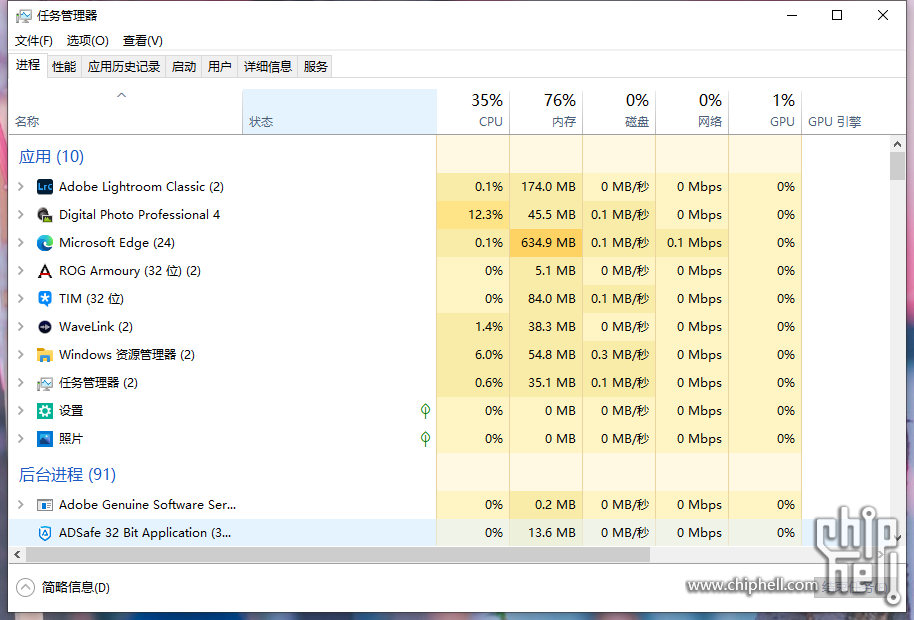Open the 文件(F) menu
The height and width of the screenshot is (620, 914).
click(34, 41)
